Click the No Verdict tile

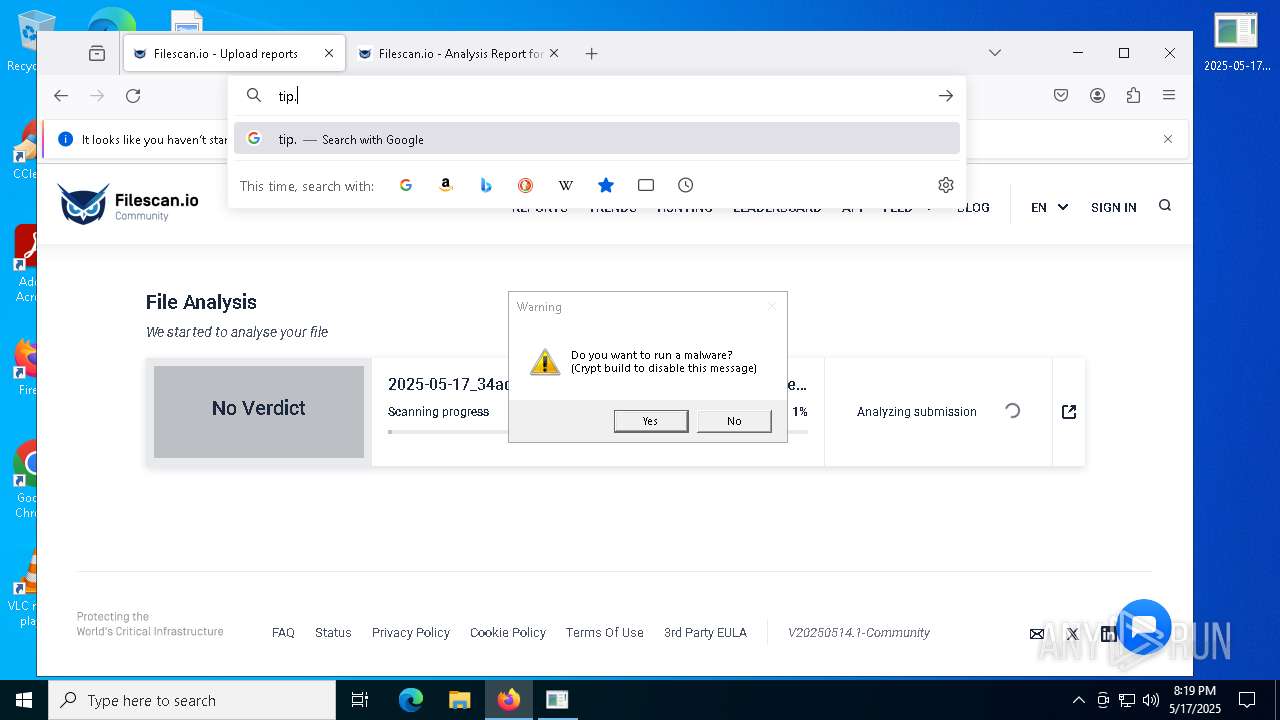[x=259, y=412]
